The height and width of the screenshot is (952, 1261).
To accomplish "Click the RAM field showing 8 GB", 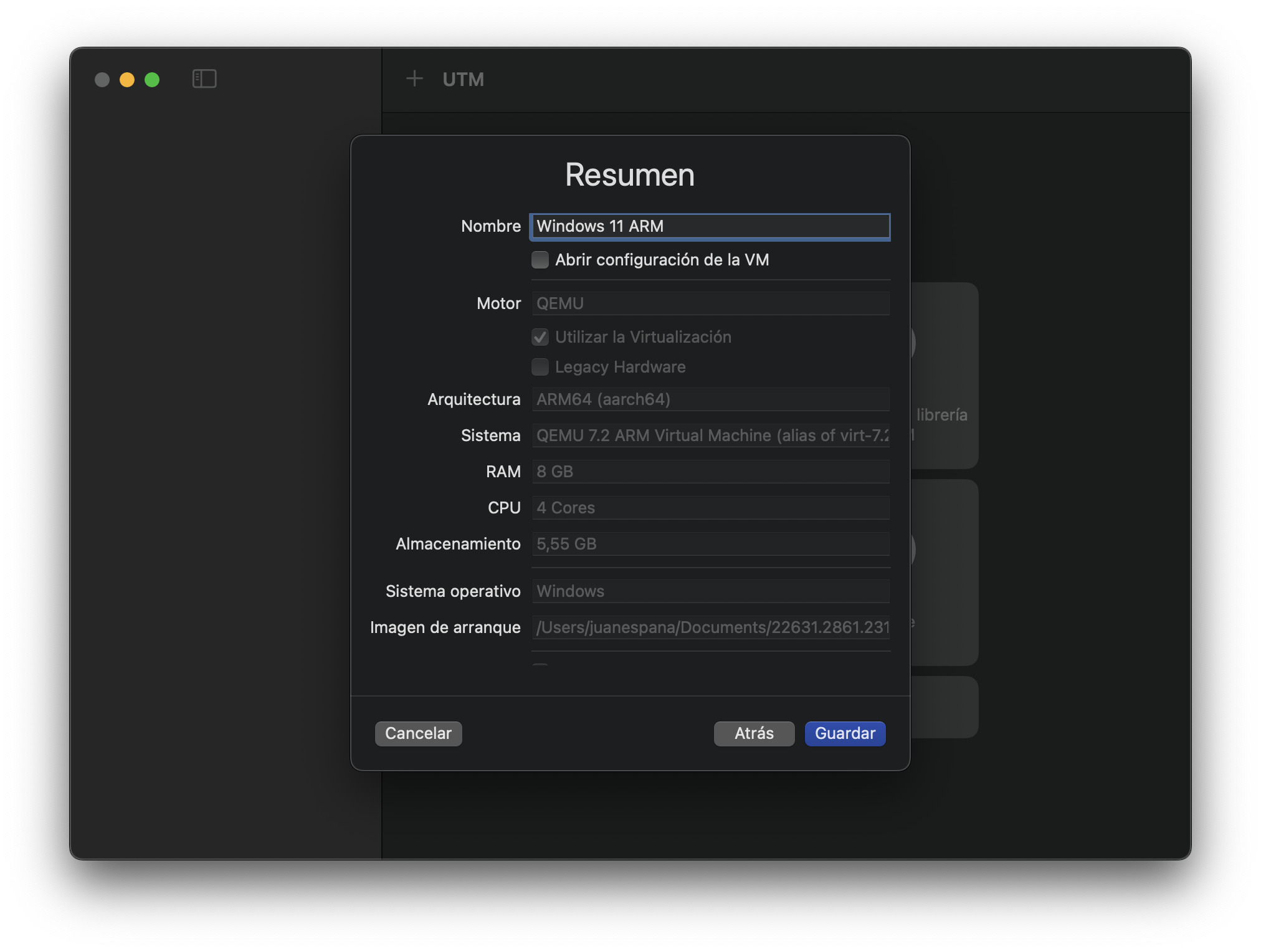I will point(710,472).
